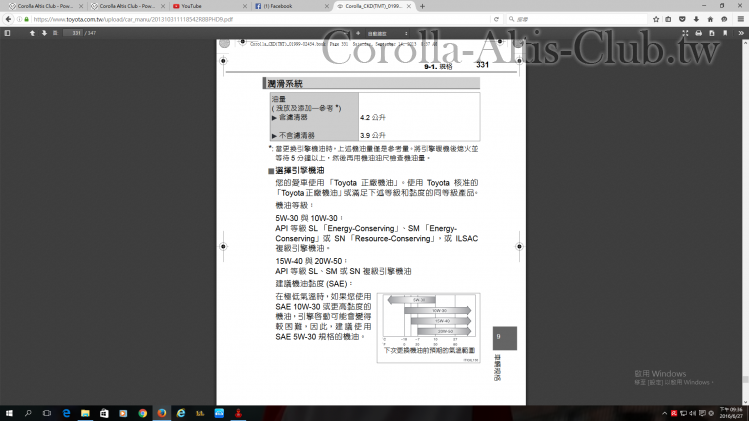Open Windows Task View

coord(47,413)
